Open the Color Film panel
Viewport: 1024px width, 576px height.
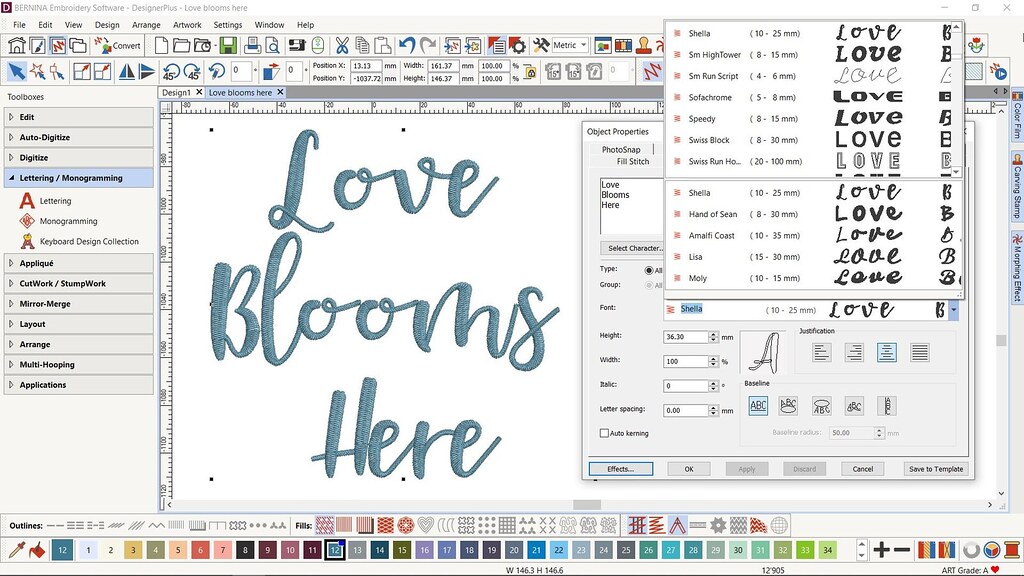(1015, 120)
